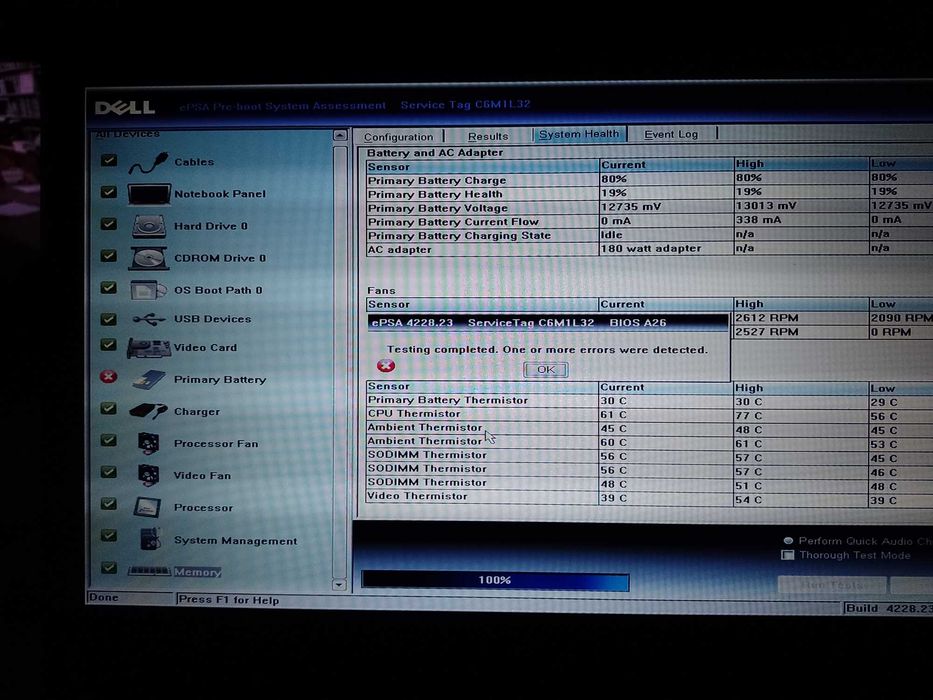Click the Primary Battery Charge row label
Screen dimensions: 933x700
437,180
